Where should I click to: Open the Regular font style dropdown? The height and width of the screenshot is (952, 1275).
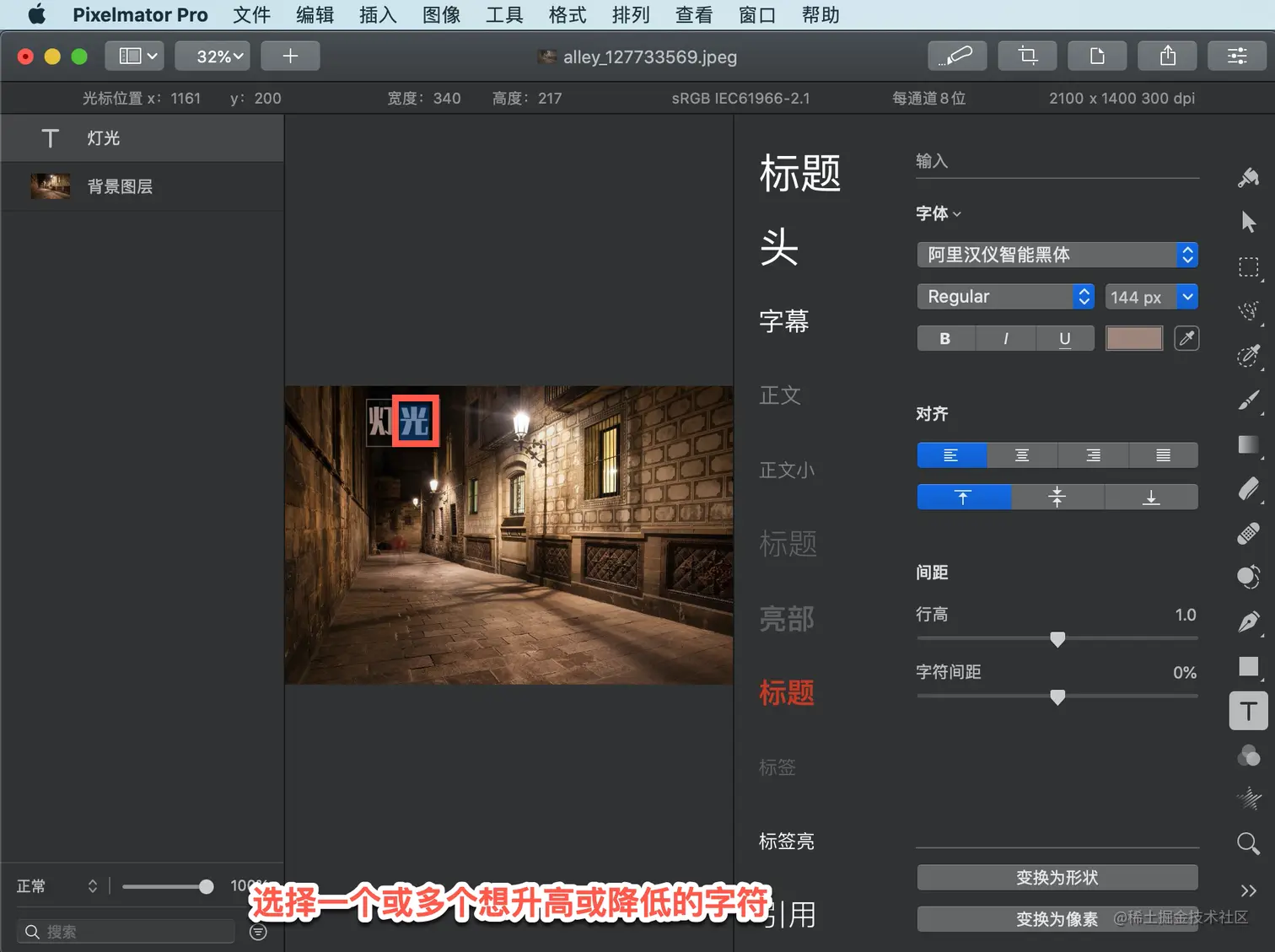coord(1005,297)
